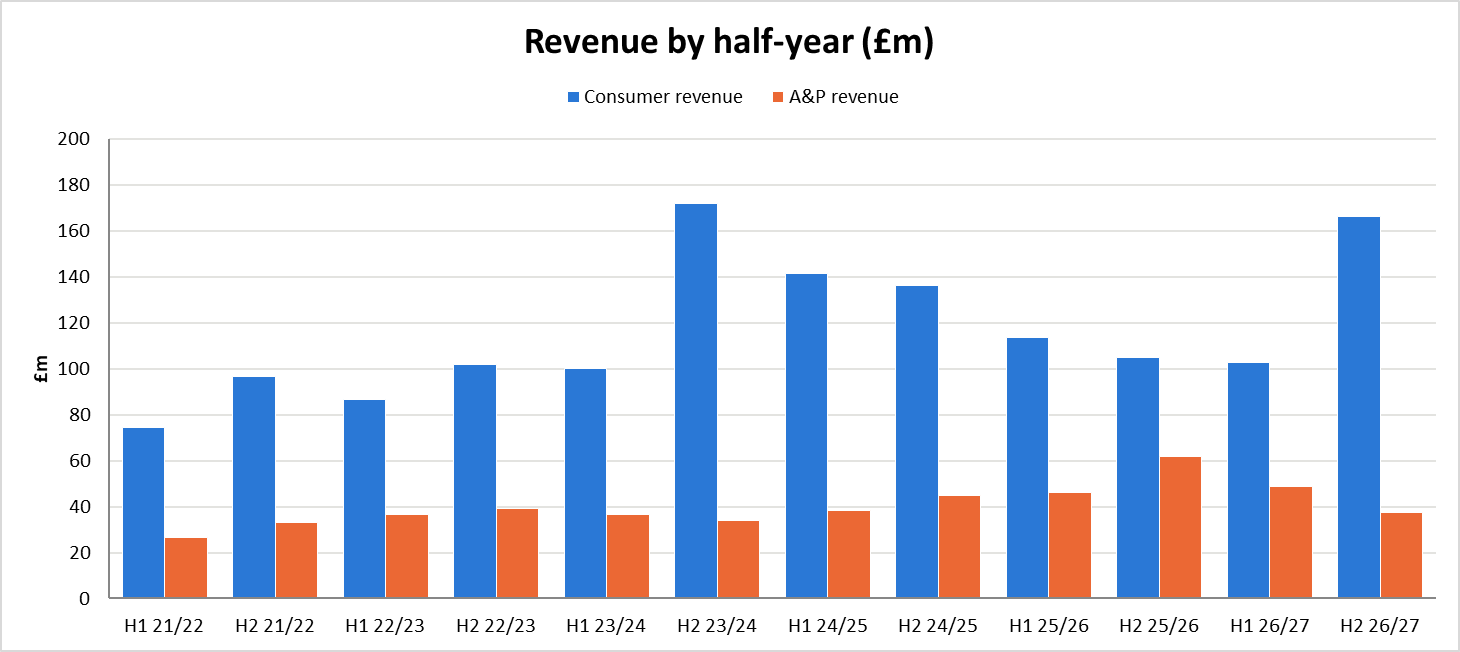Select the blue Consumer bar for H2 24/25
The image size is (1460, 652).
coord(917,442)
